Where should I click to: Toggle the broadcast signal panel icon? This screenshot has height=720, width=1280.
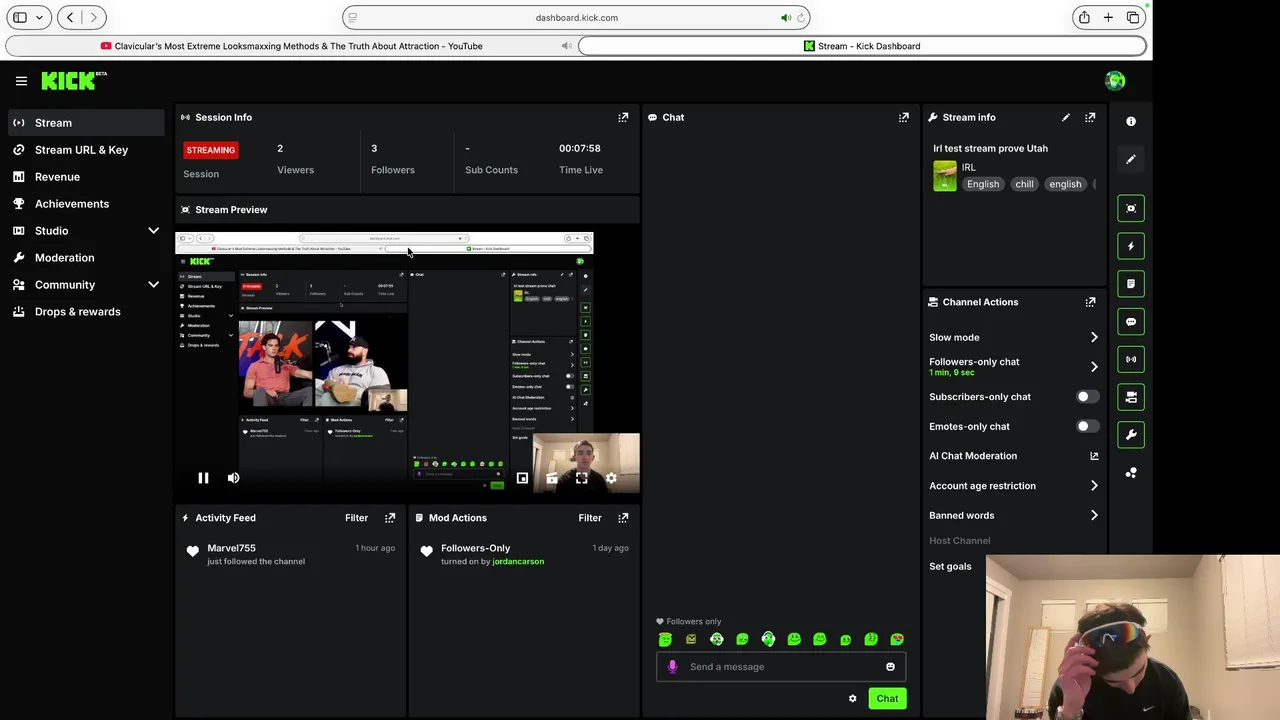point(1131,359)
